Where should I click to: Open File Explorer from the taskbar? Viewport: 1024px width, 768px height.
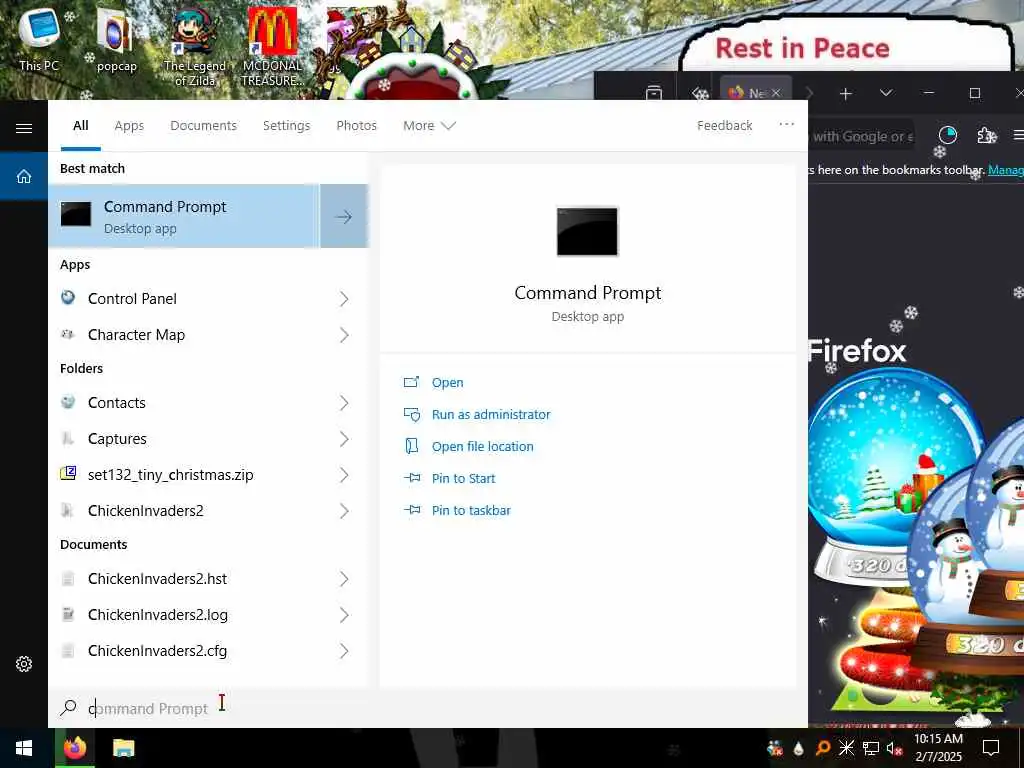tap(123, 748)
